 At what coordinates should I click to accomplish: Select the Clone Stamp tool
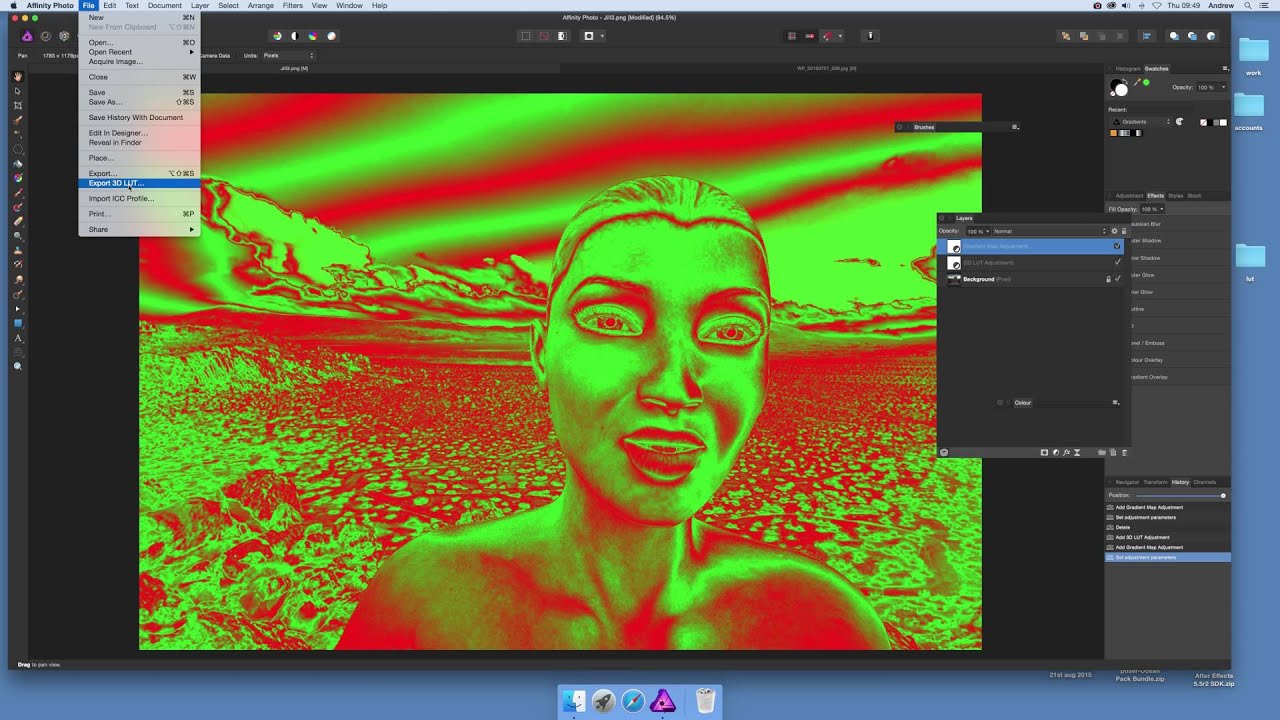coord(18,250)
